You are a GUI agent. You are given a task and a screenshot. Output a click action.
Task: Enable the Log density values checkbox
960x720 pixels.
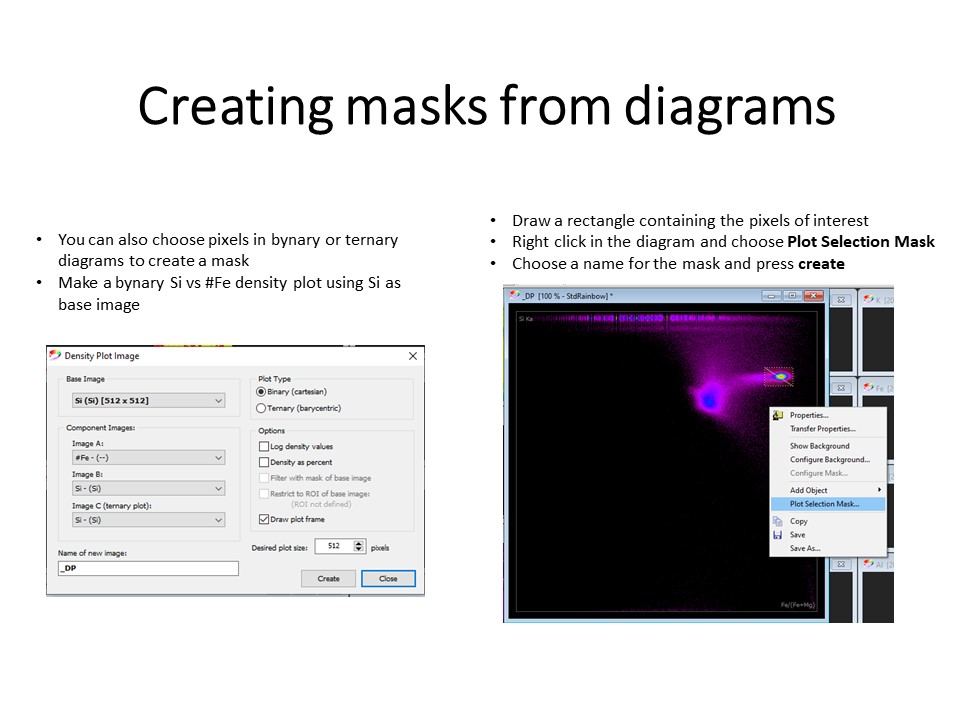pos(264,447)
